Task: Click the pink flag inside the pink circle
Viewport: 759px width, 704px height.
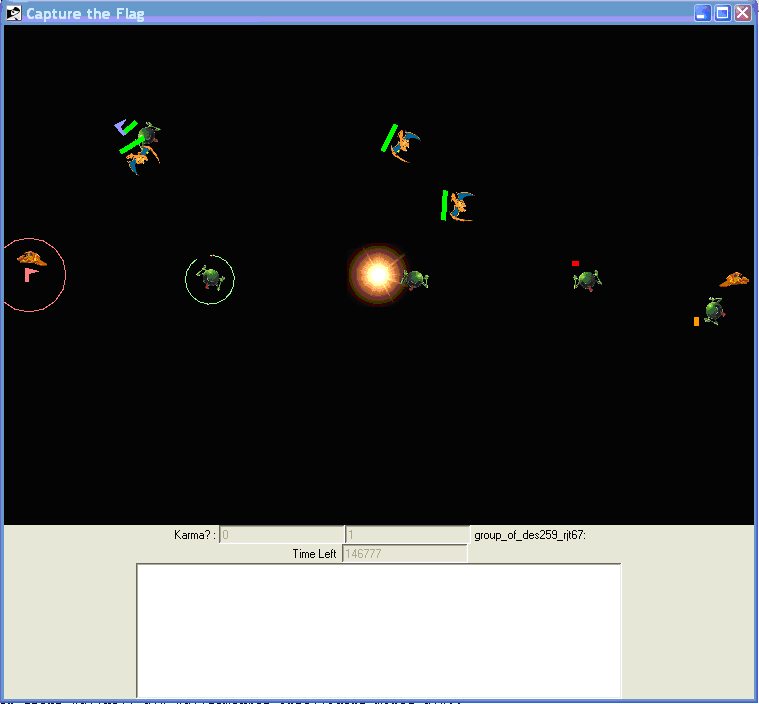Action: 31,275
